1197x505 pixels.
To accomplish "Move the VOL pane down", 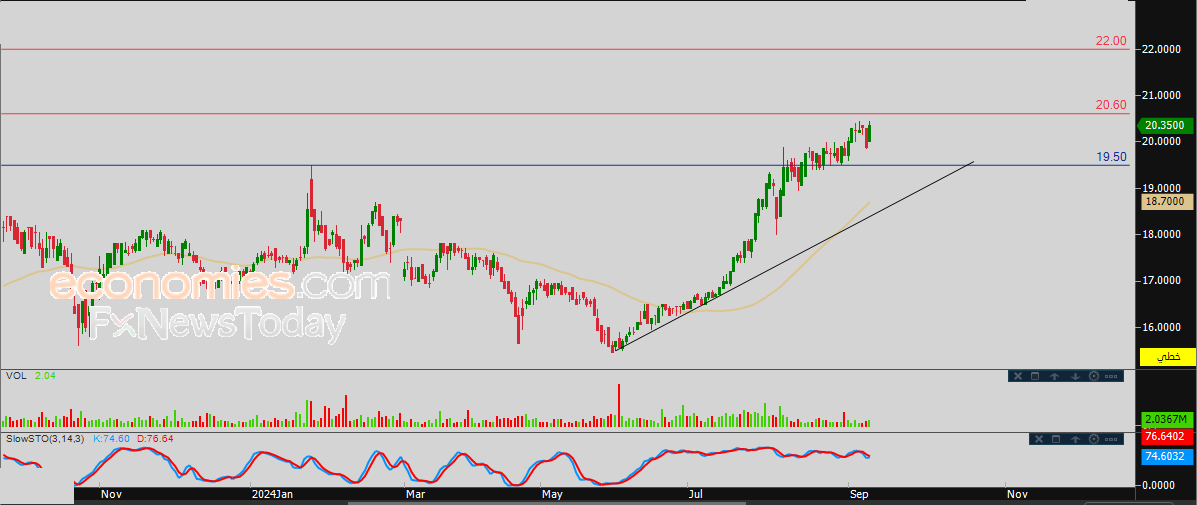I will [1074, 376].
